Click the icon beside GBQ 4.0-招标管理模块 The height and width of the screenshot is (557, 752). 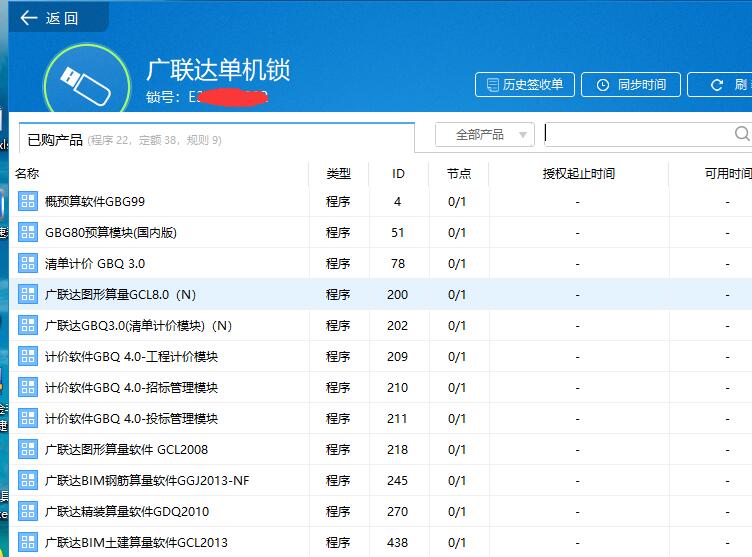click(x=28, y=387)
